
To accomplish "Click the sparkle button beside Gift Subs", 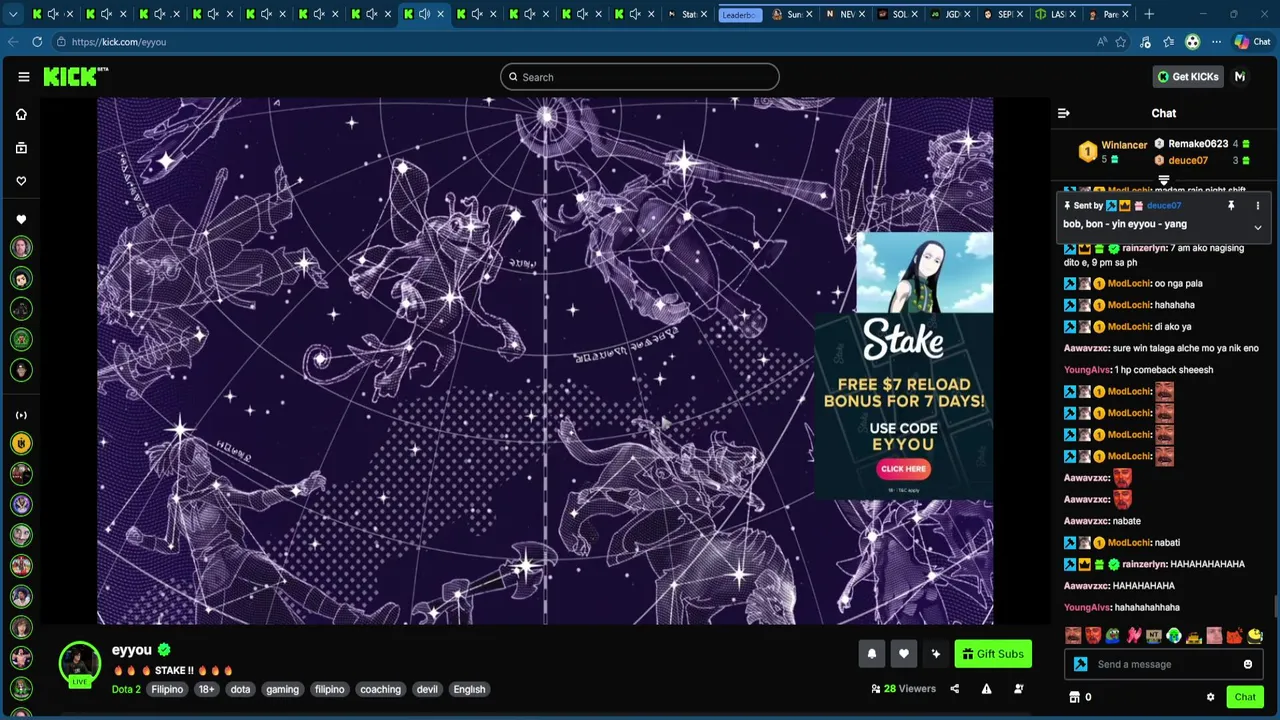I will point(936,654).
